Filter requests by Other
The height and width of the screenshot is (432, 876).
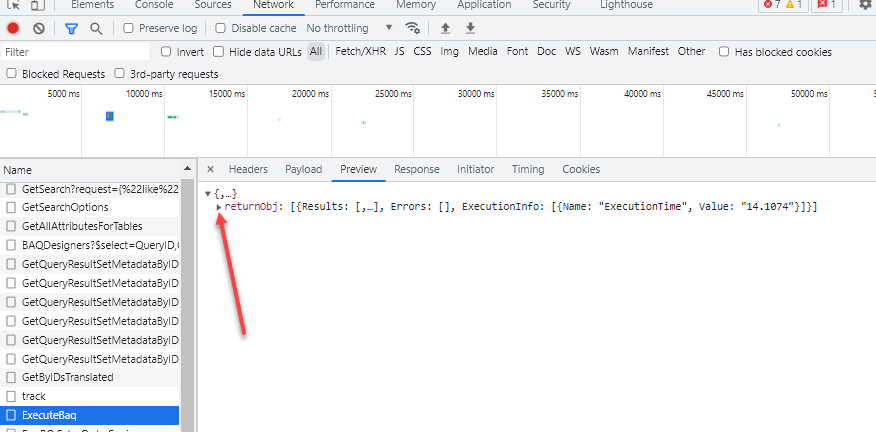tap(691, 51)
